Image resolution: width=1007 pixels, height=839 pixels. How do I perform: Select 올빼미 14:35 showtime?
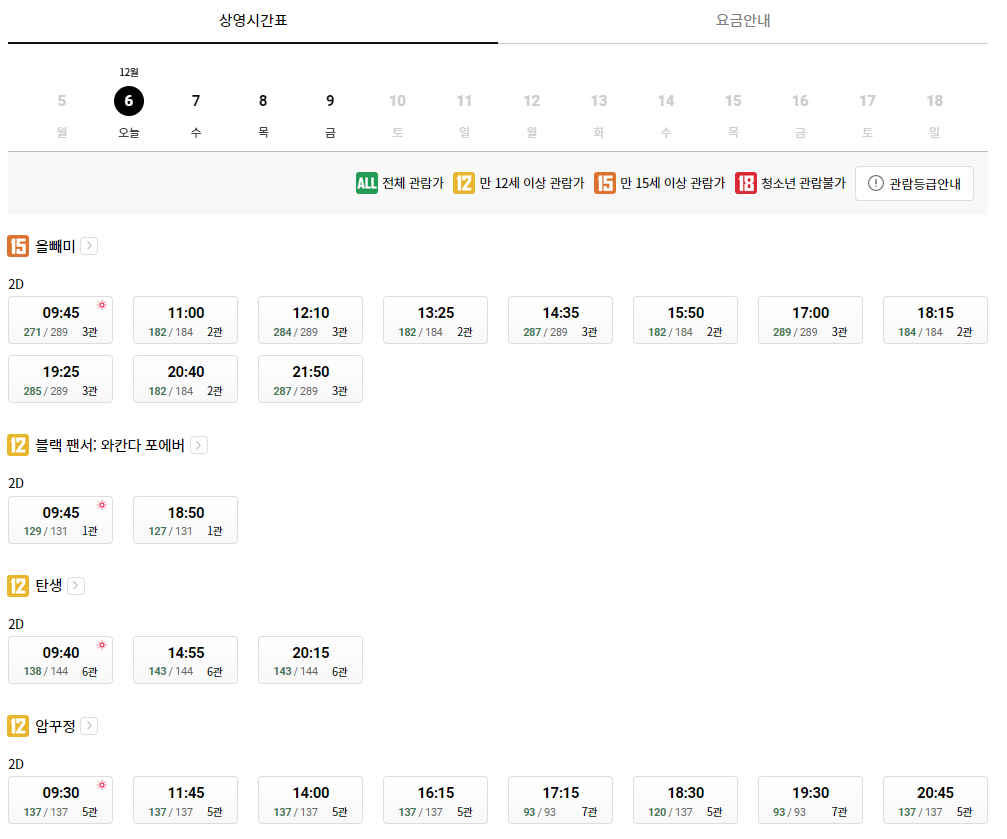point(561,320)
